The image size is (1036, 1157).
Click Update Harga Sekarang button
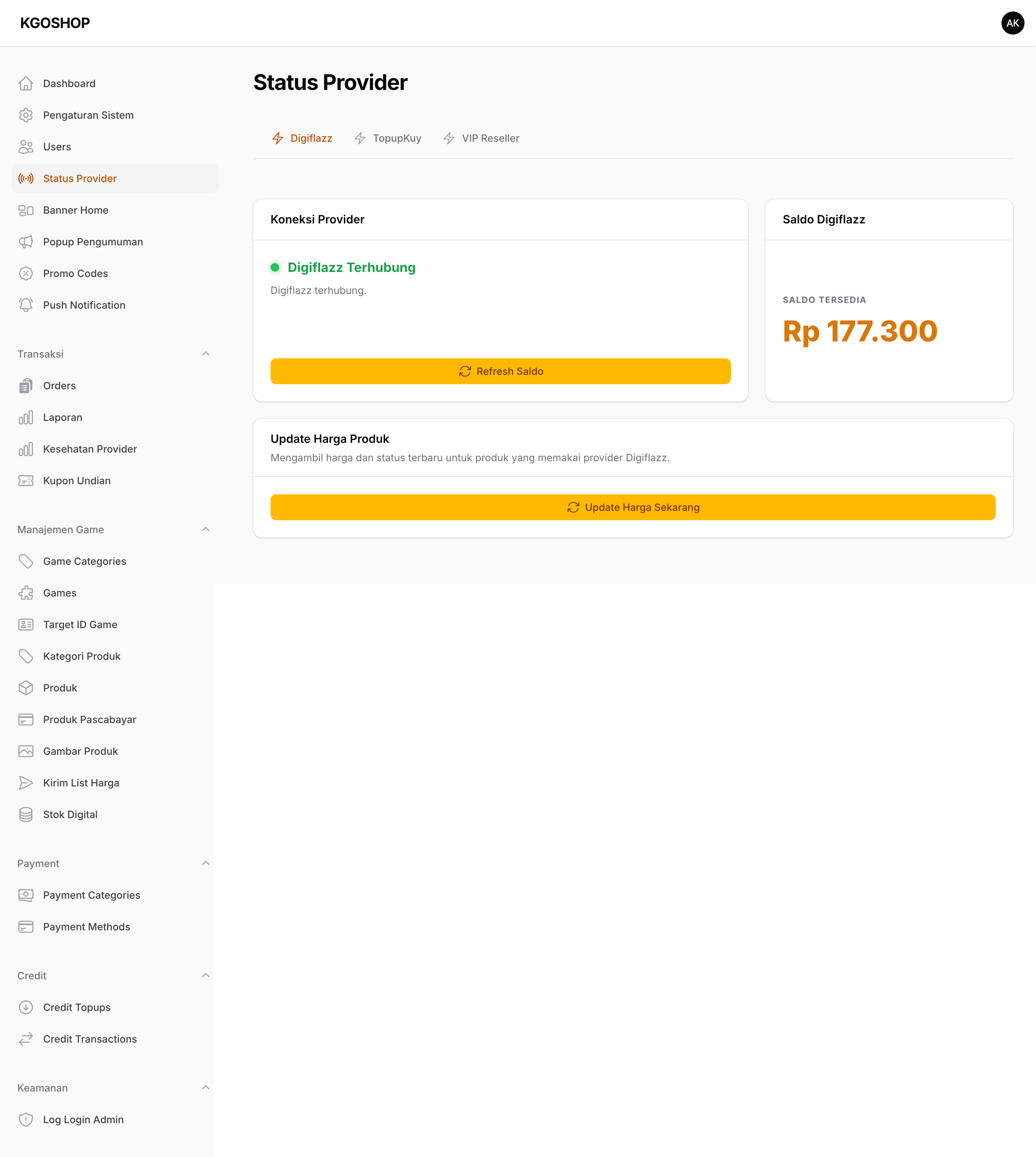[x=633, y=507]
